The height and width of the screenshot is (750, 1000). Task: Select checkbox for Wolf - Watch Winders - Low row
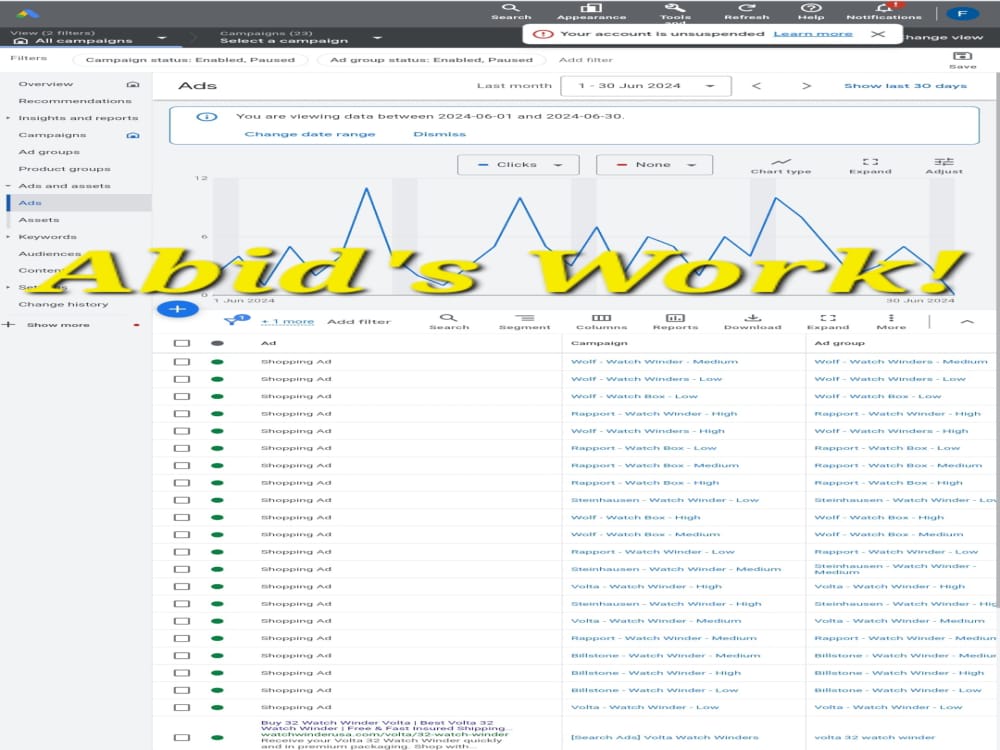click(182, 379)
